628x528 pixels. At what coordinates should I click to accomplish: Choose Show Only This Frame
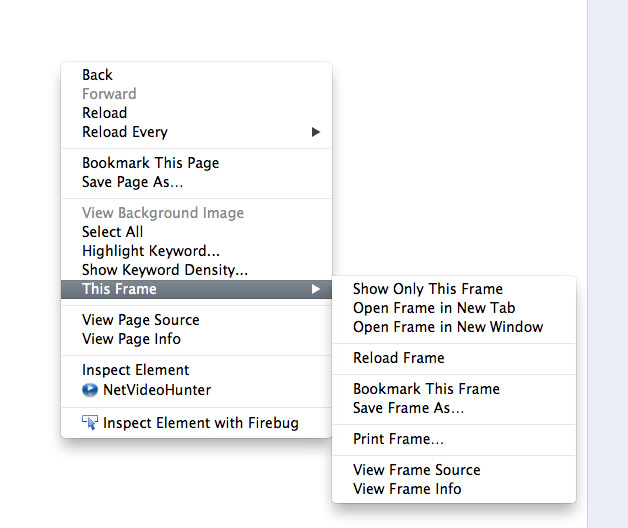click(427, 289)
